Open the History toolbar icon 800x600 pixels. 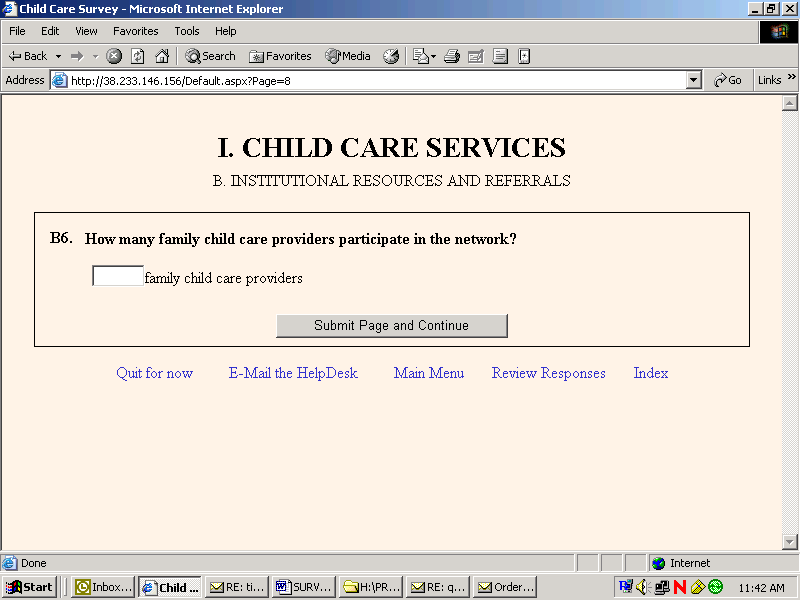391,56
